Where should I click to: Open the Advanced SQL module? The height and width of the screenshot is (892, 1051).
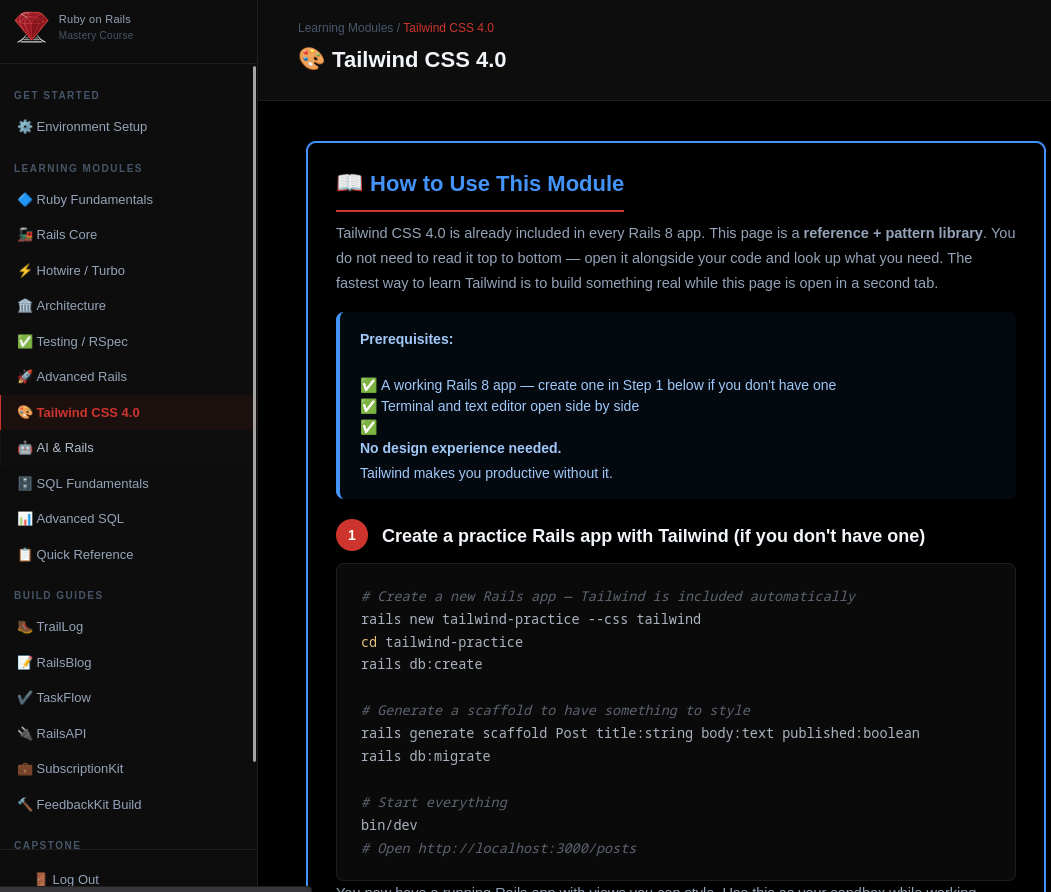click(x=127, y=519)
